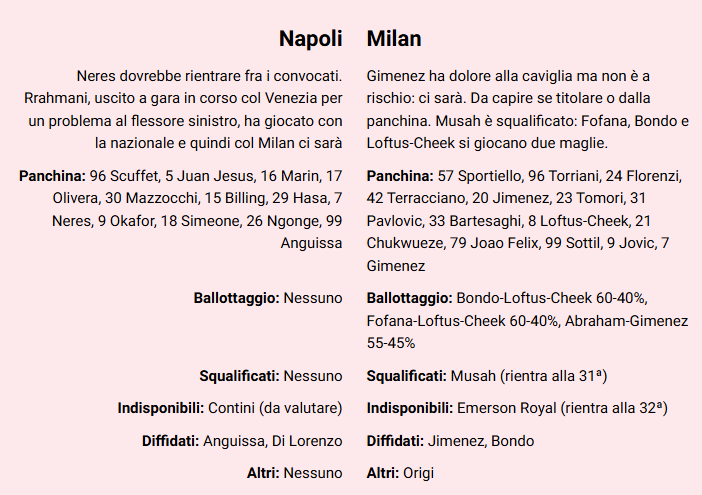Click the Napoli Diffidati label
The width and height of the screenshot is (702, 495).
170,441
